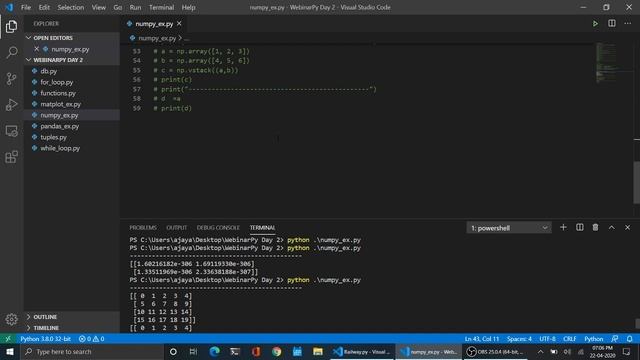Image resolution: width=640 pixels, height=360 pixels.
Task: Click the editor vertical scrollbar thumb
Action: 636,182
